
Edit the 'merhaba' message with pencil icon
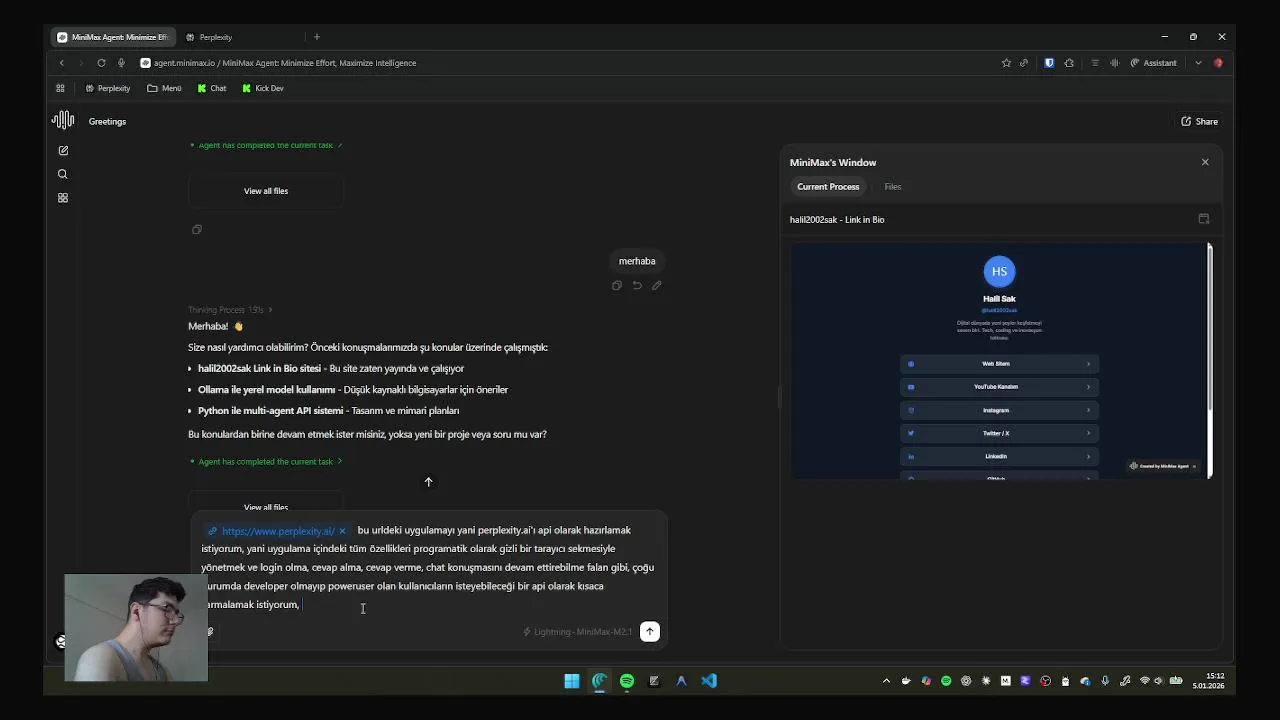(x=657, y=285)
